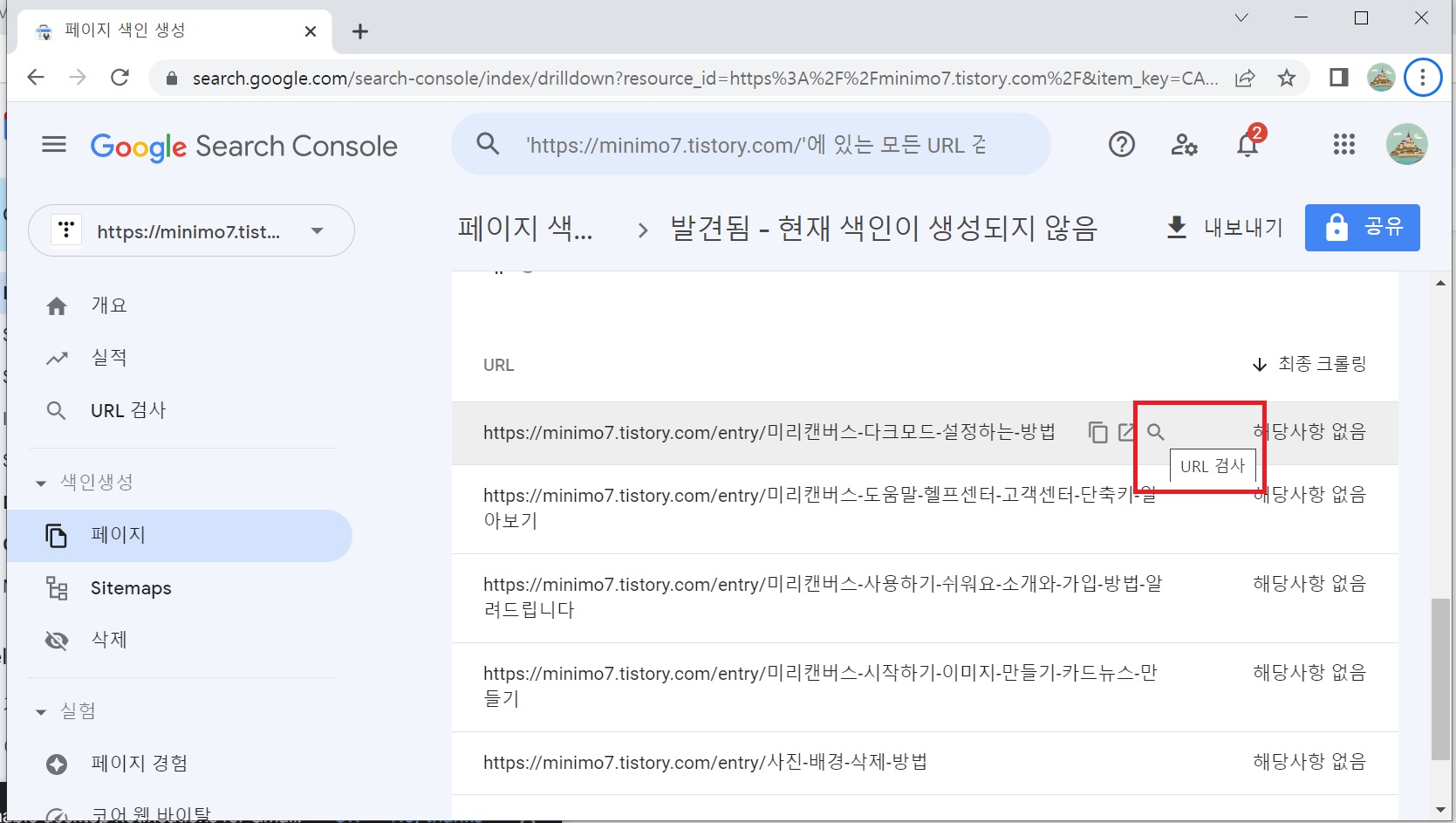This screenshot has width=1456, height=823.
Task: Select 미리캔버스-도움말-헬프센터 URL row
Action: 925,509
